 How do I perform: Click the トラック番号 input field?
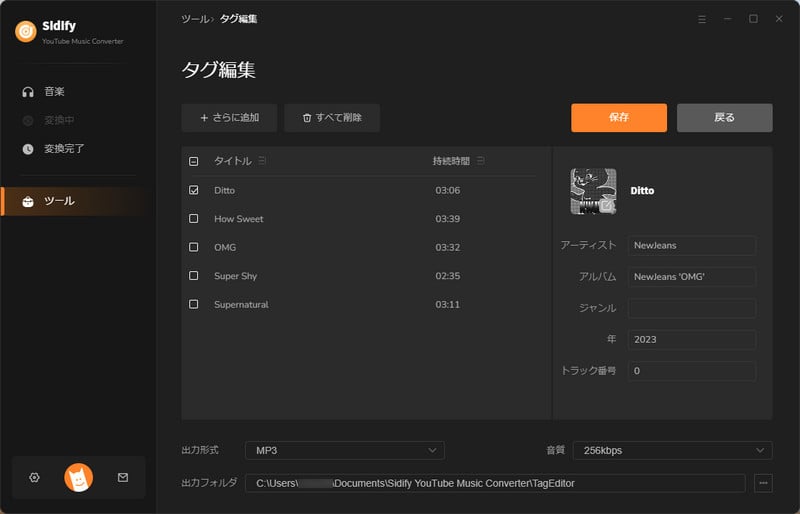(x=691, y=371)
